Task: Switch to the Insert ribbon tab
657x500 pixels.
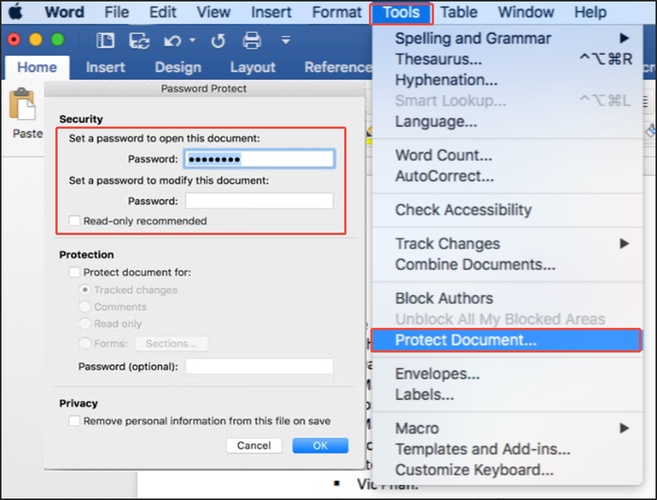Action: (105, 67)
